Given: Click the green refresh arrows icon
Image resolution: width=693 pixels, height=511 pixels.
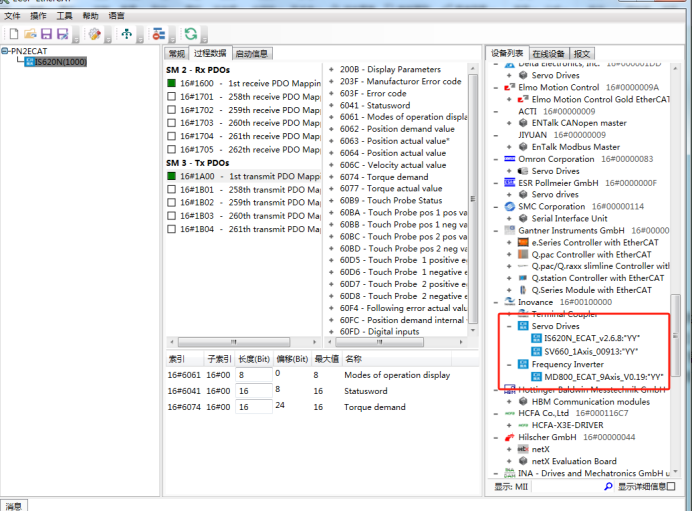Looking at the screenshot, I should click(x=191, y=34).
